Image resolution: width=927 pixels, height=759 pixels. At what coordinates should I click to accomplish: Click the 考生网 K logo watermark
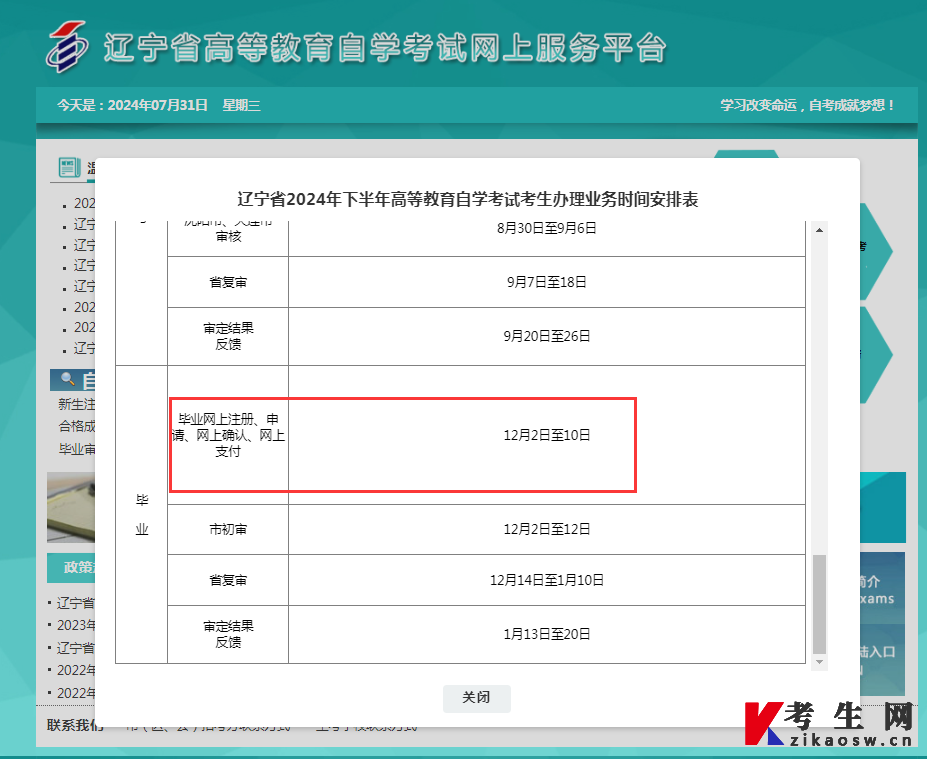coord(766,722)
